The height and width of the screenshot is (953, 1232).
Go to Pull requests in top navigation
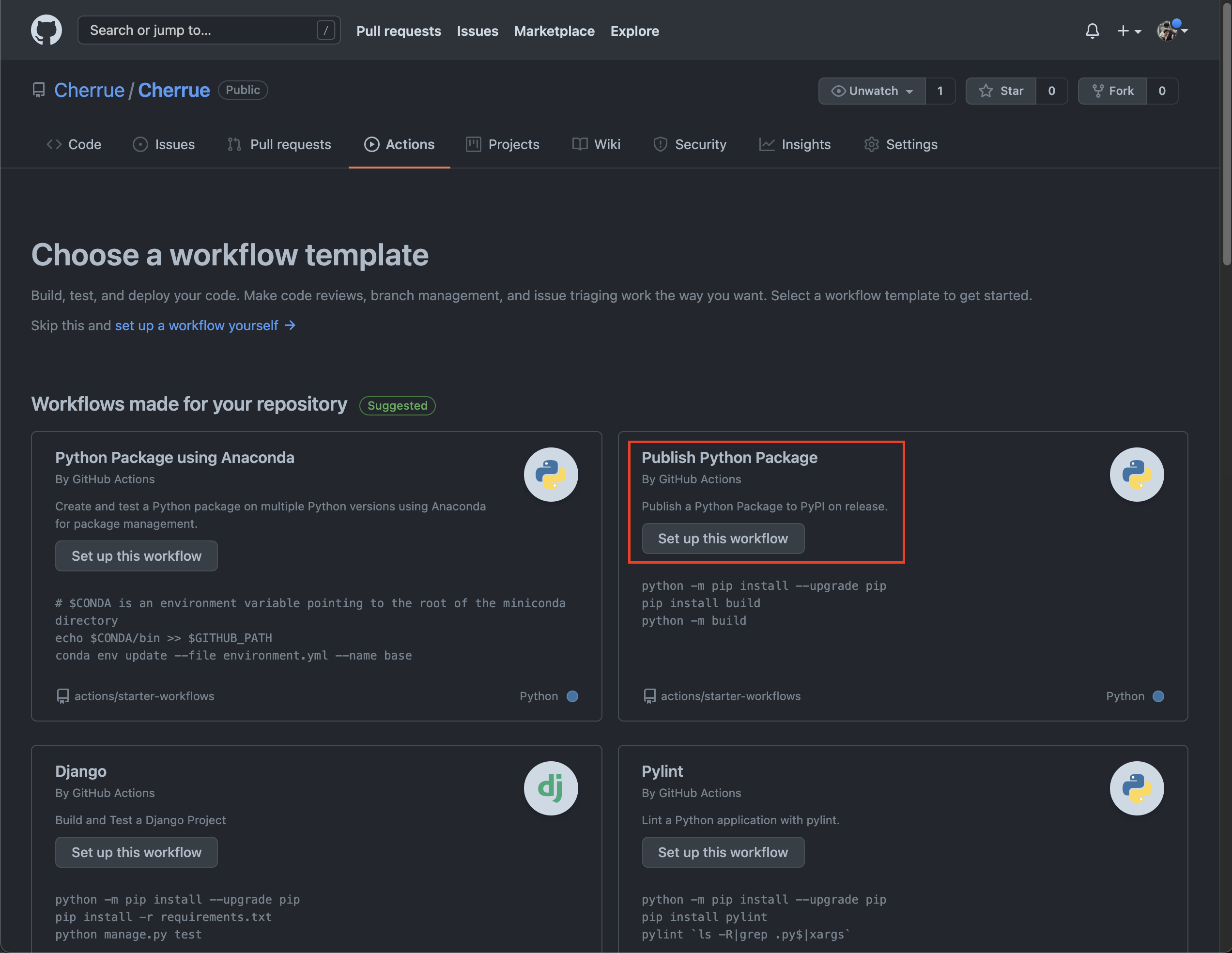click(398, 31)
